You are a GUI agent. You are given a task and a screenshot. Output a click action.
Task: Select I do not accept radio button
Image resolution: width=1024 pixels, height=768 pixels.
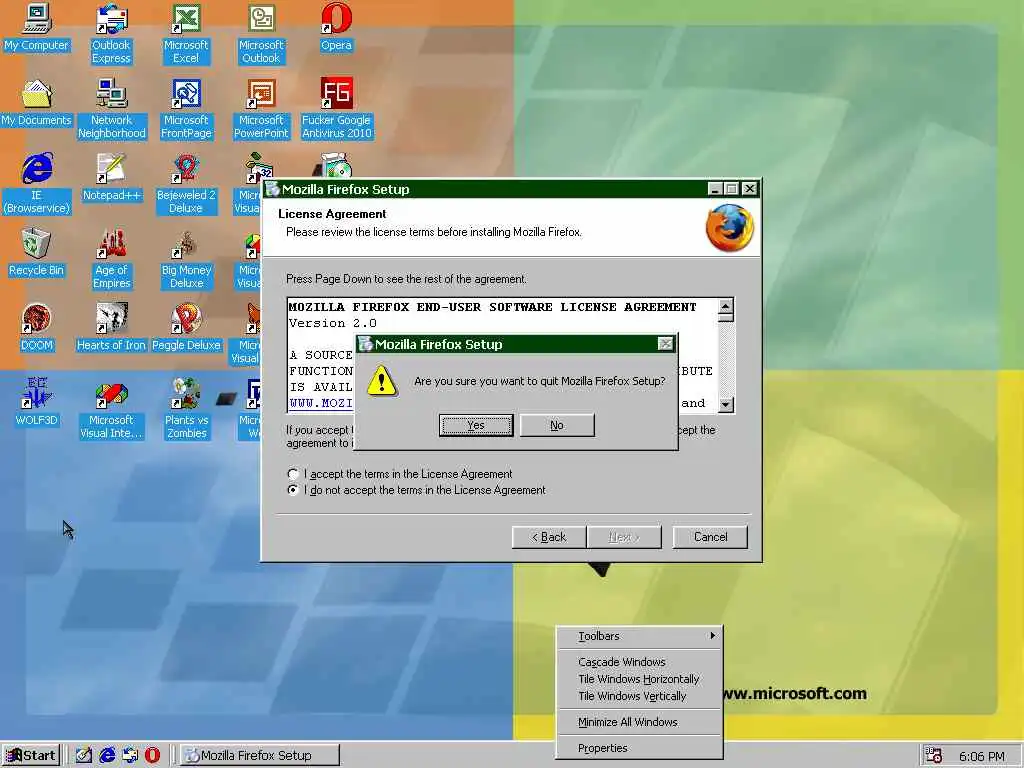pyautogui.click(x=293, y=490)
